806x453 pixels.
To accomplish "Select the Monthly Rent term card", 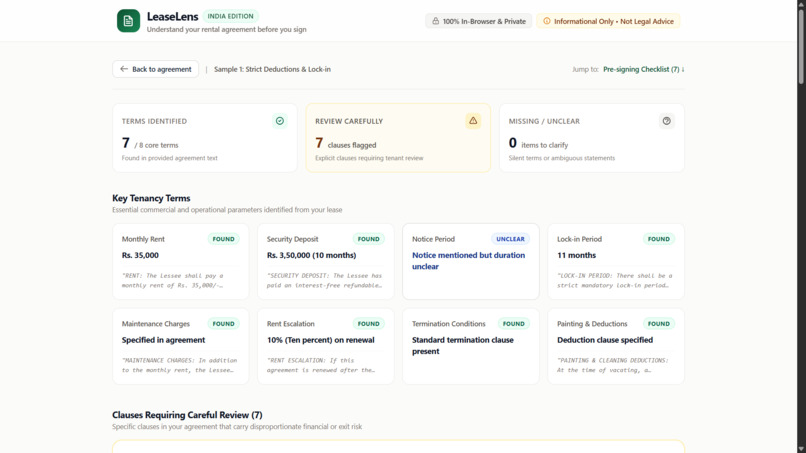I will 180,261.
